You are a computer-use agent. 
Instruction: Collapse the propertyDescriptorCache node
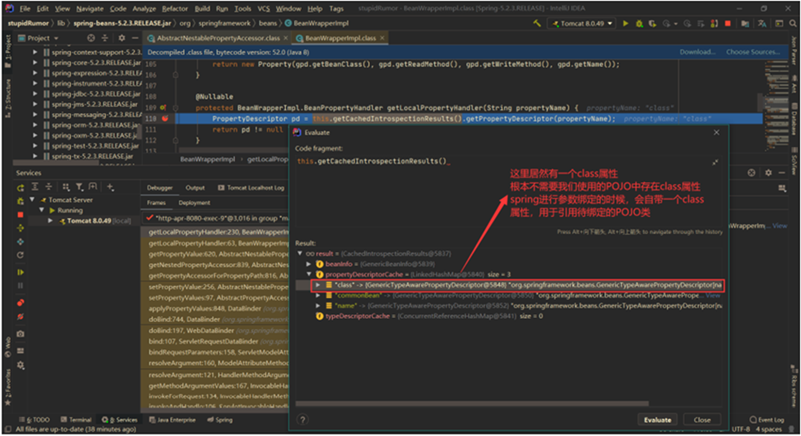tap(308, 273)
